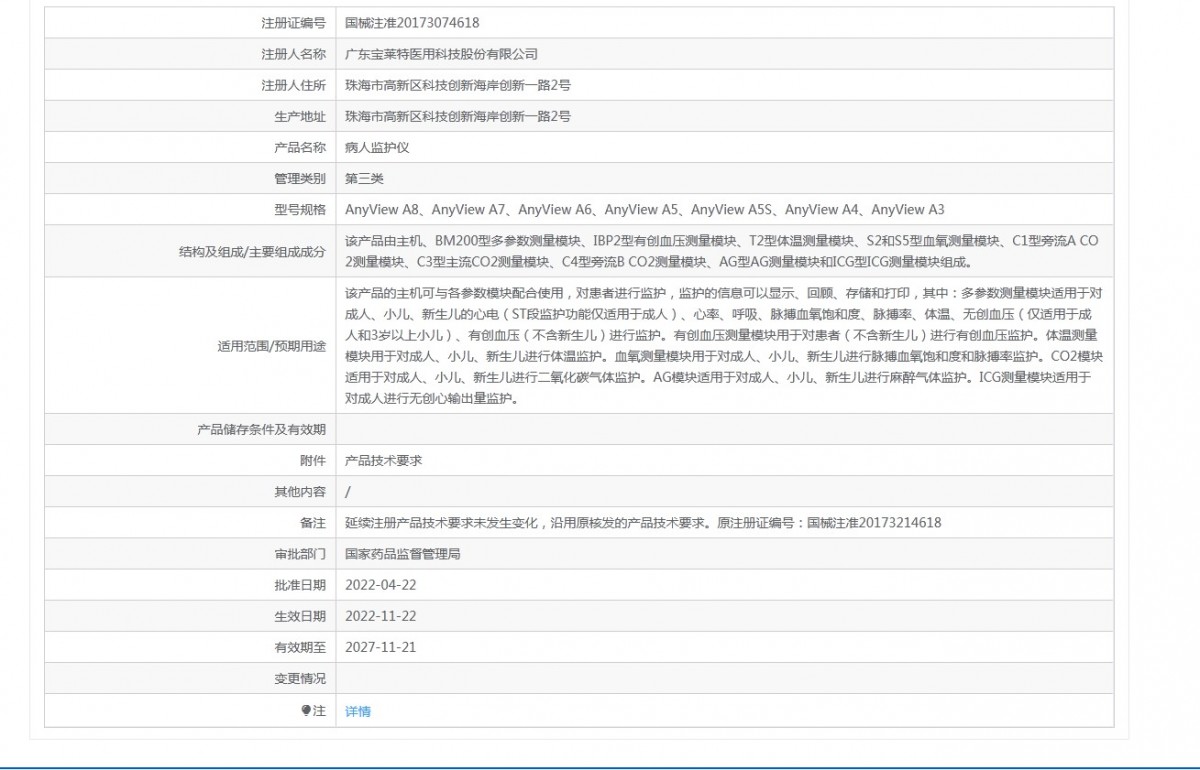
Task: Click the 结构及组成/主要组成成分 label
Action: point(252,252)
